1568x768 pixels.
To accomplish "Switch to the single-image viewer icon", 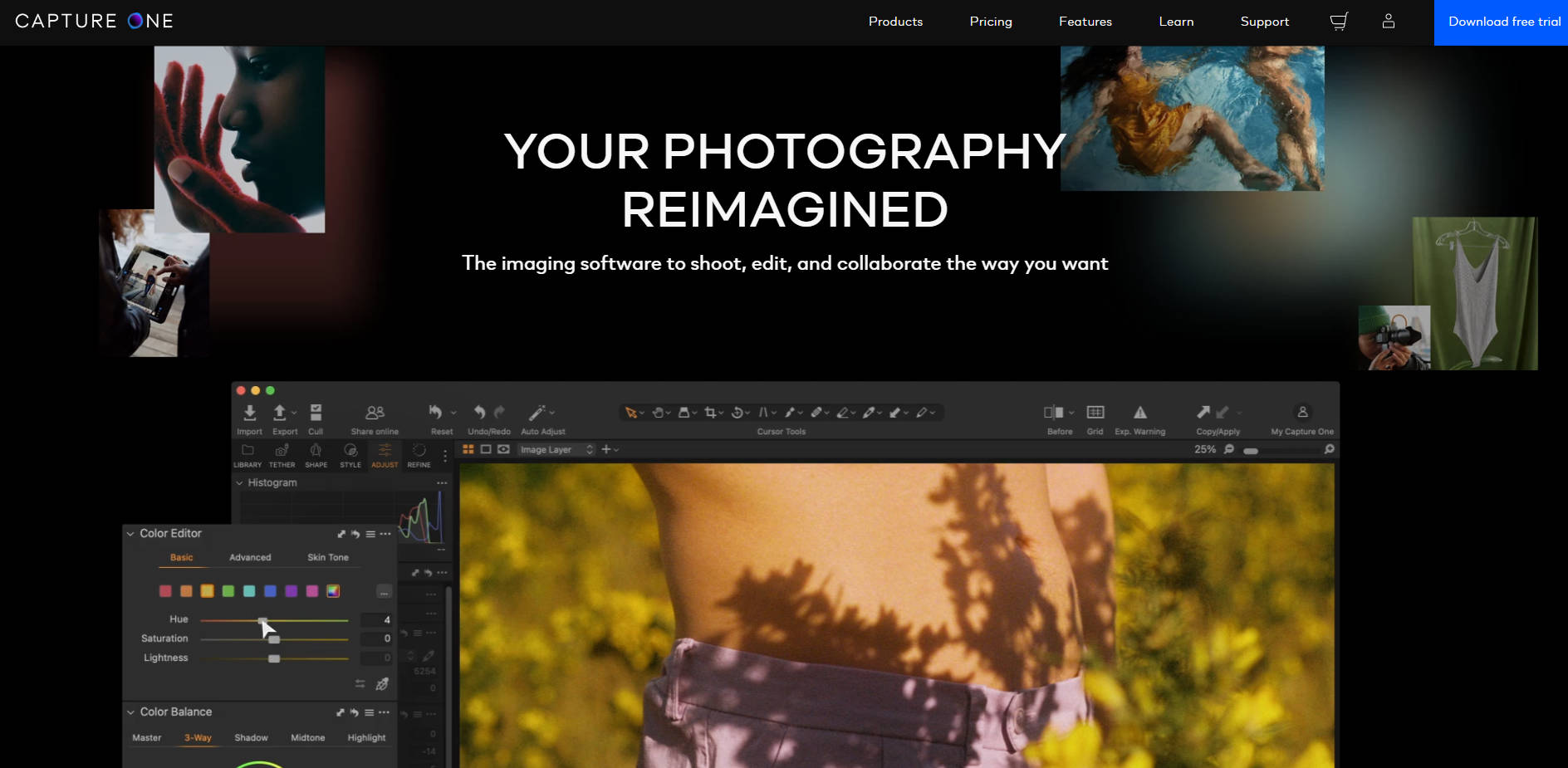I will tap(486, 449).
